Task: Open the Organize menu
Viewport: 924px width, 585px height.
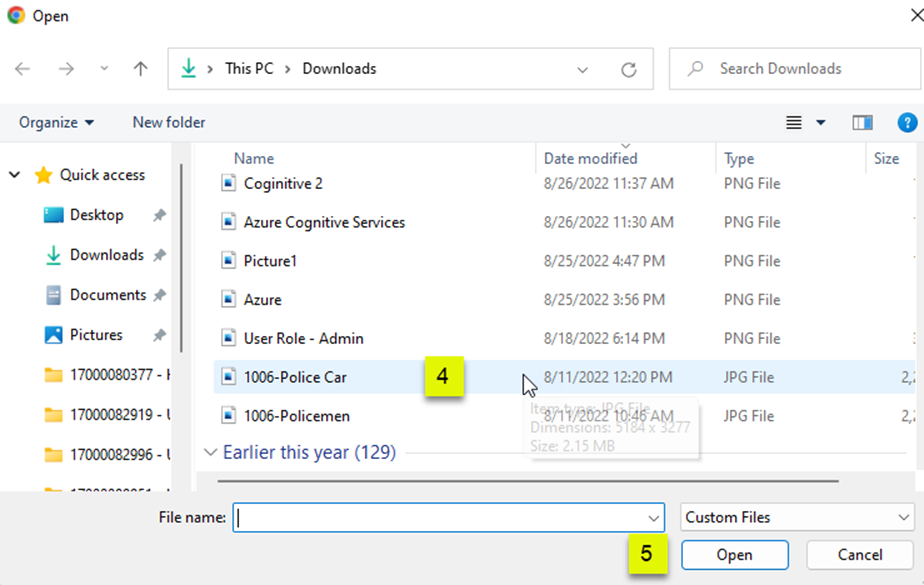Action: pos(57,122)
